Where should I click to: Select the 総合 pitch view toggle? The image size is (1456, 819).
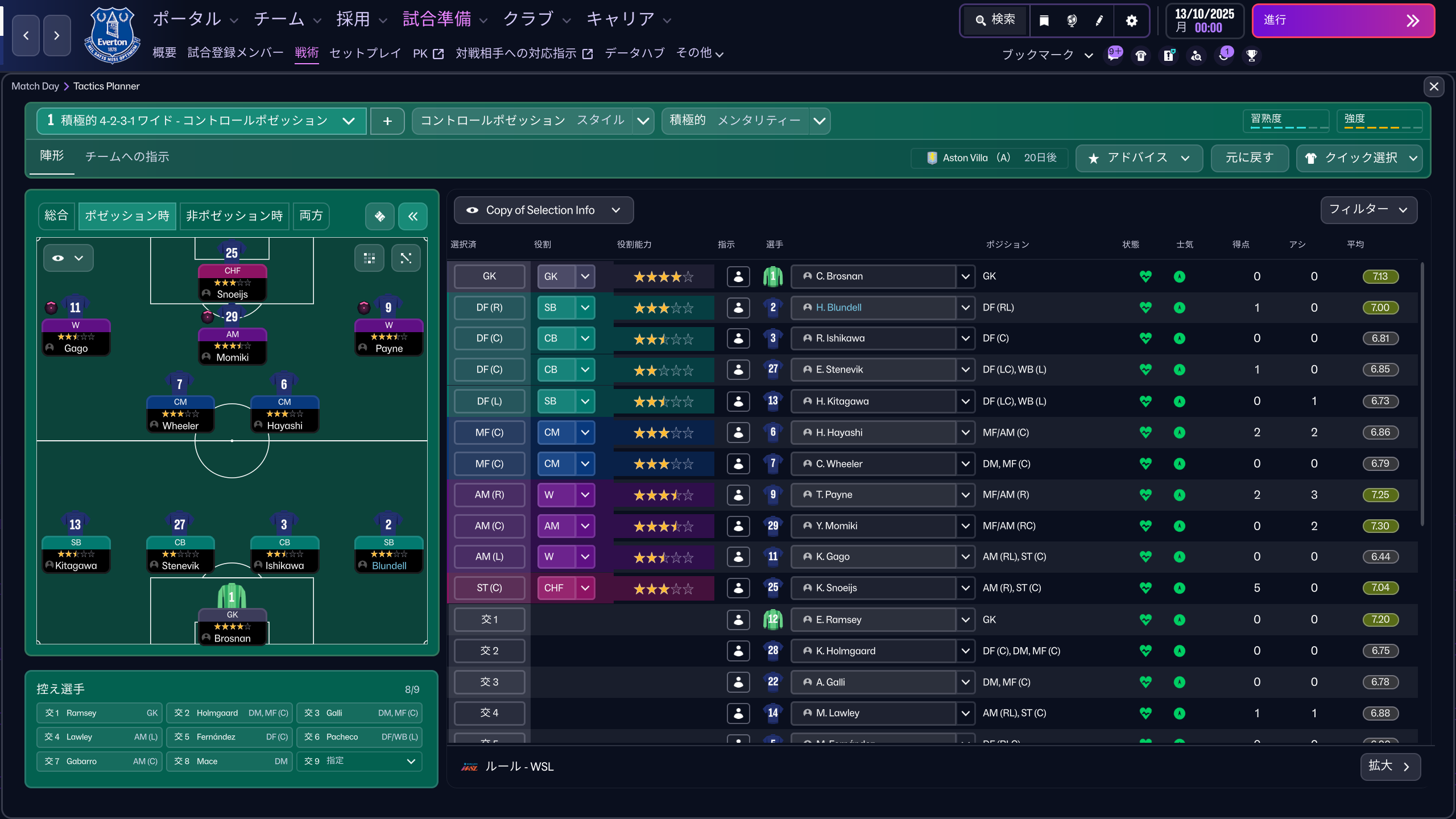point(56,216)
